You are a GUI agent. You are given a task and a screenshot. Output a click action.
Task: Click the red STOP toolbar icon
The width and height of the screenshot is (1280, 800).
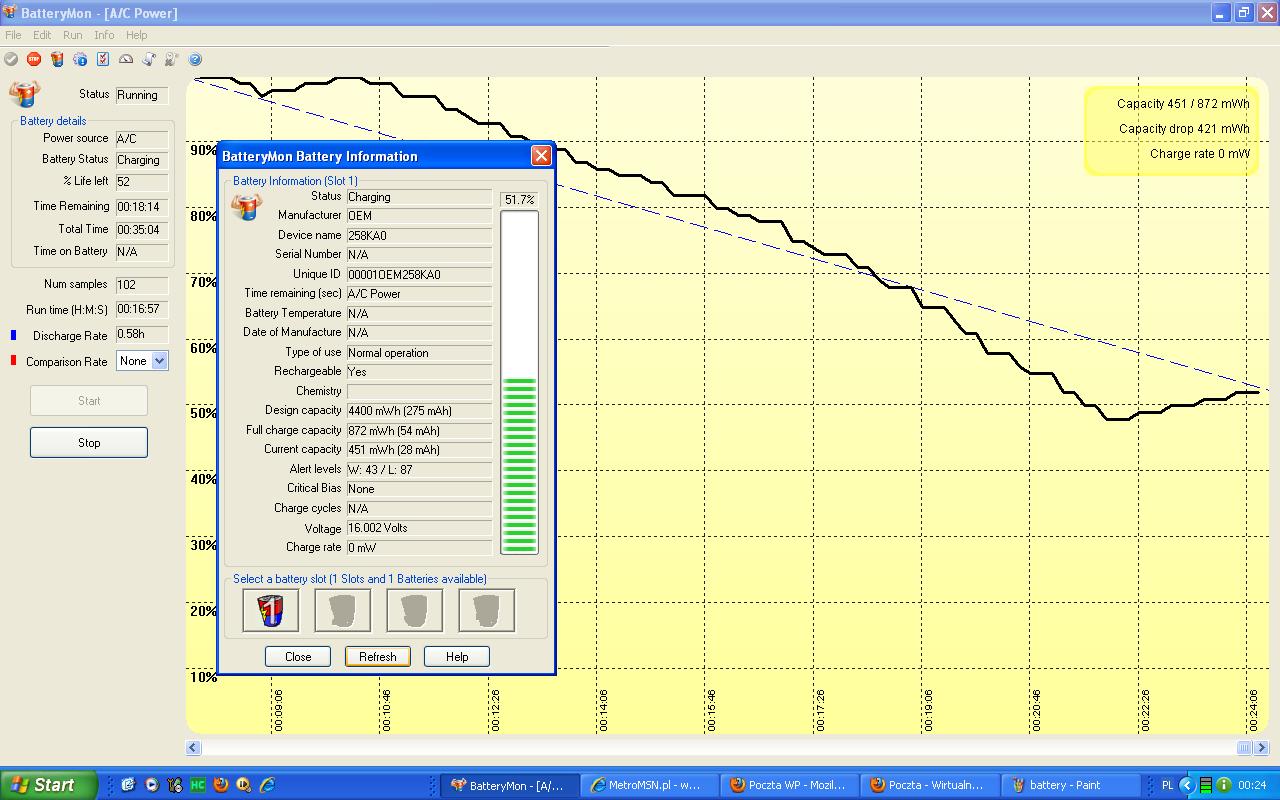click(34, 60)
